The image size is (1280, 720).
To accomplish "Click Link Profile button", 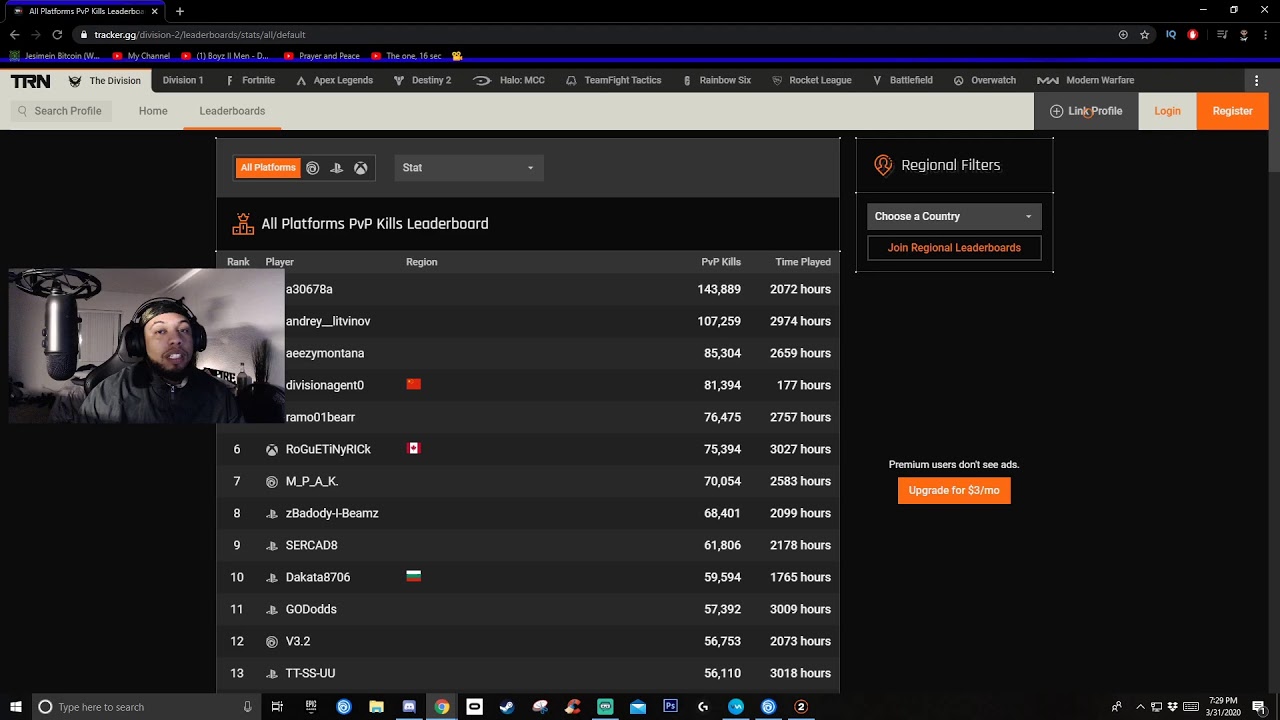I will click(1086, 111).
